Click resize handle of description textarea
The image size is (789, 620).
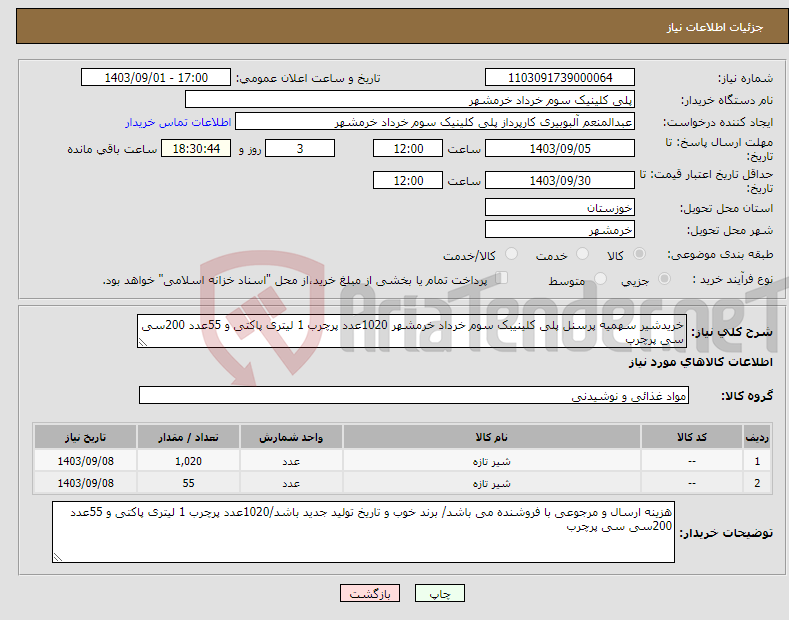click(142, 342)
